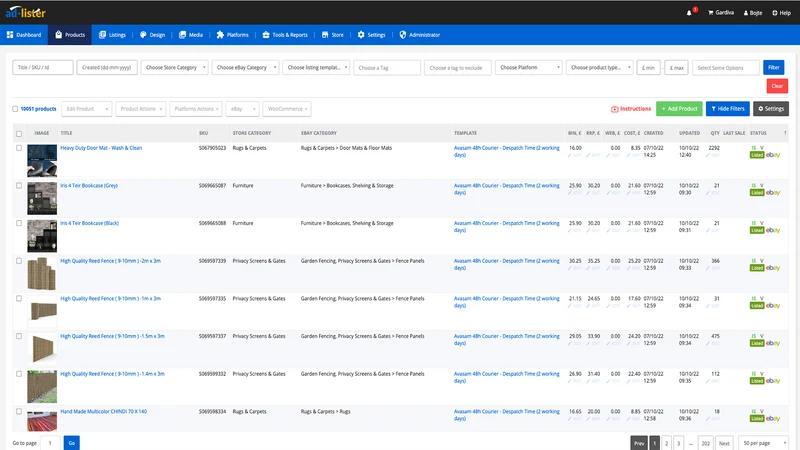This screenshot has height=450, width=800.
Task: Open the Listings menu
Action: (x=112, y=35)
